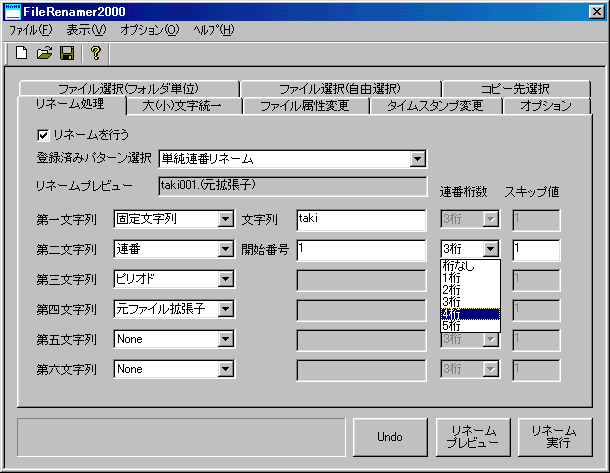Expand the 第三文字列 ピリオド dropdown
610x473 pixels.
coord(226,279)
